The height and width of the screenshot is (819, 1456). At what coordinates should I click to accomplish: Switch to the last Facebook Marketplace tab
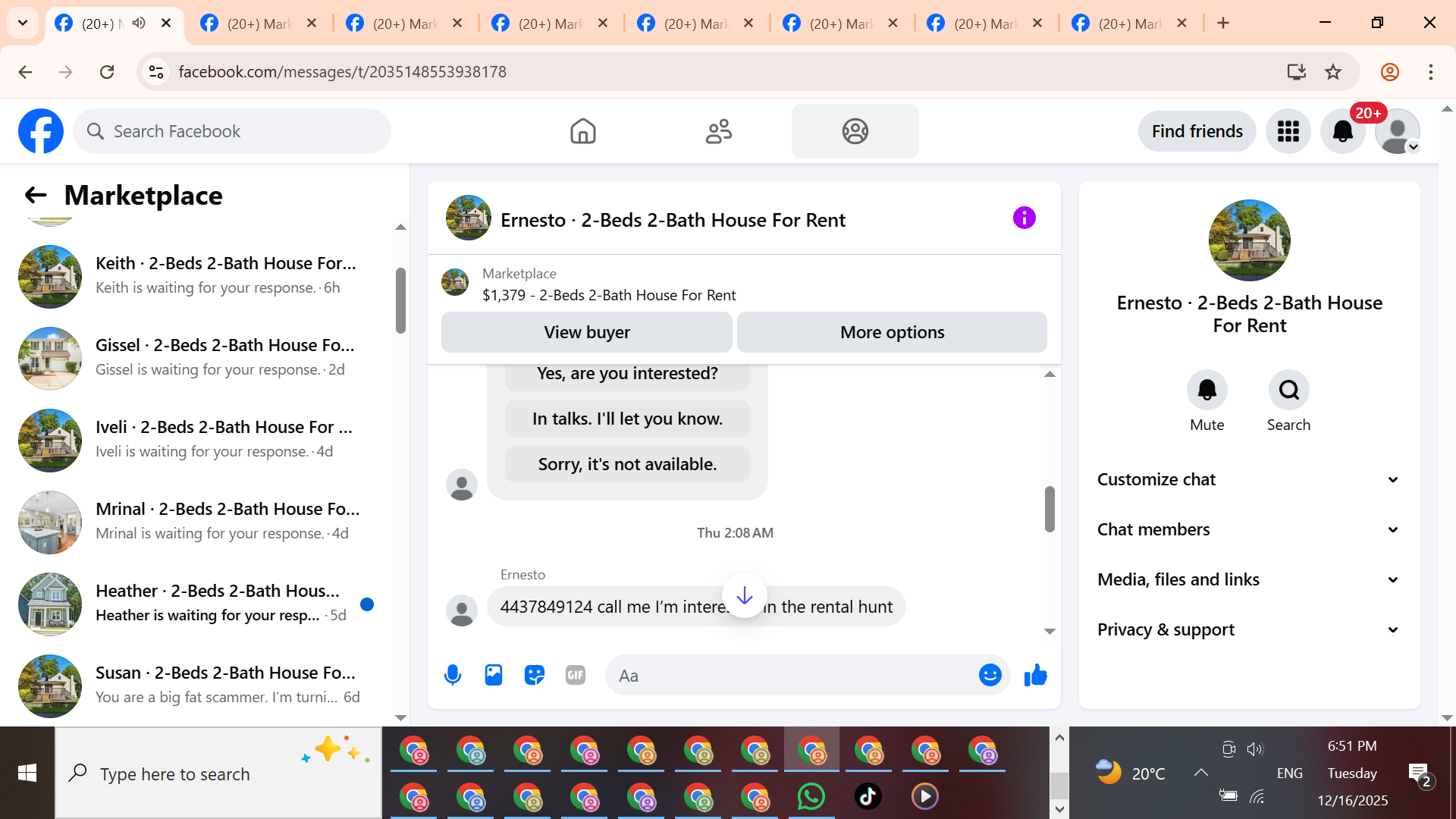click(1130, 24)
